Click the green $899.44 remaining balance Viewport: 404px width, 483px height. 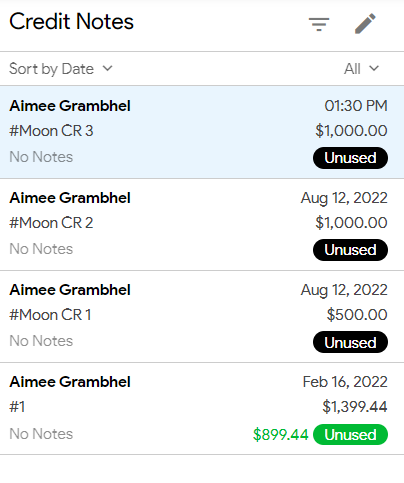point(281,435)
